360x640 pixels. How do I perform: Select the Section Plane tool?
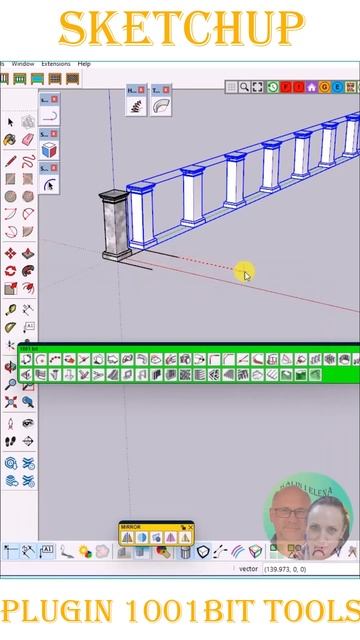[x=28, y=441]
